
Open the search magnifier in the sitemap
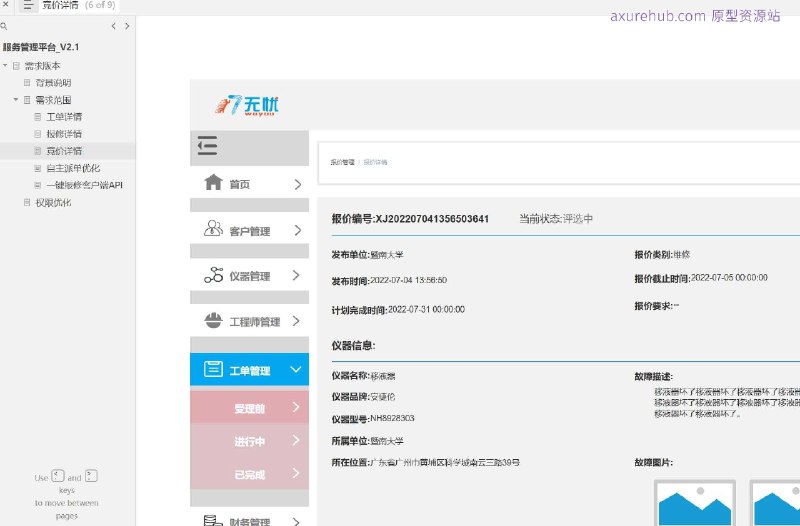pyautogui.click(x=4, y=27)
